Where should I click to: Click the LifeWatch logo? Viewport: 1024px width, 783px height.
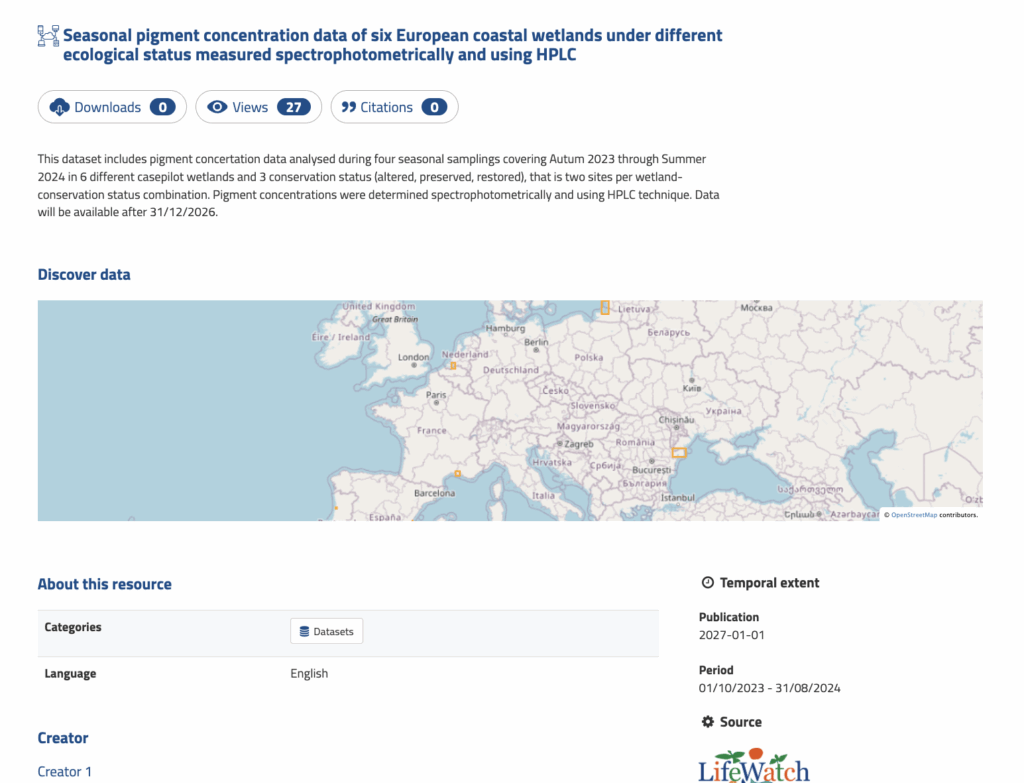(753, 766)
